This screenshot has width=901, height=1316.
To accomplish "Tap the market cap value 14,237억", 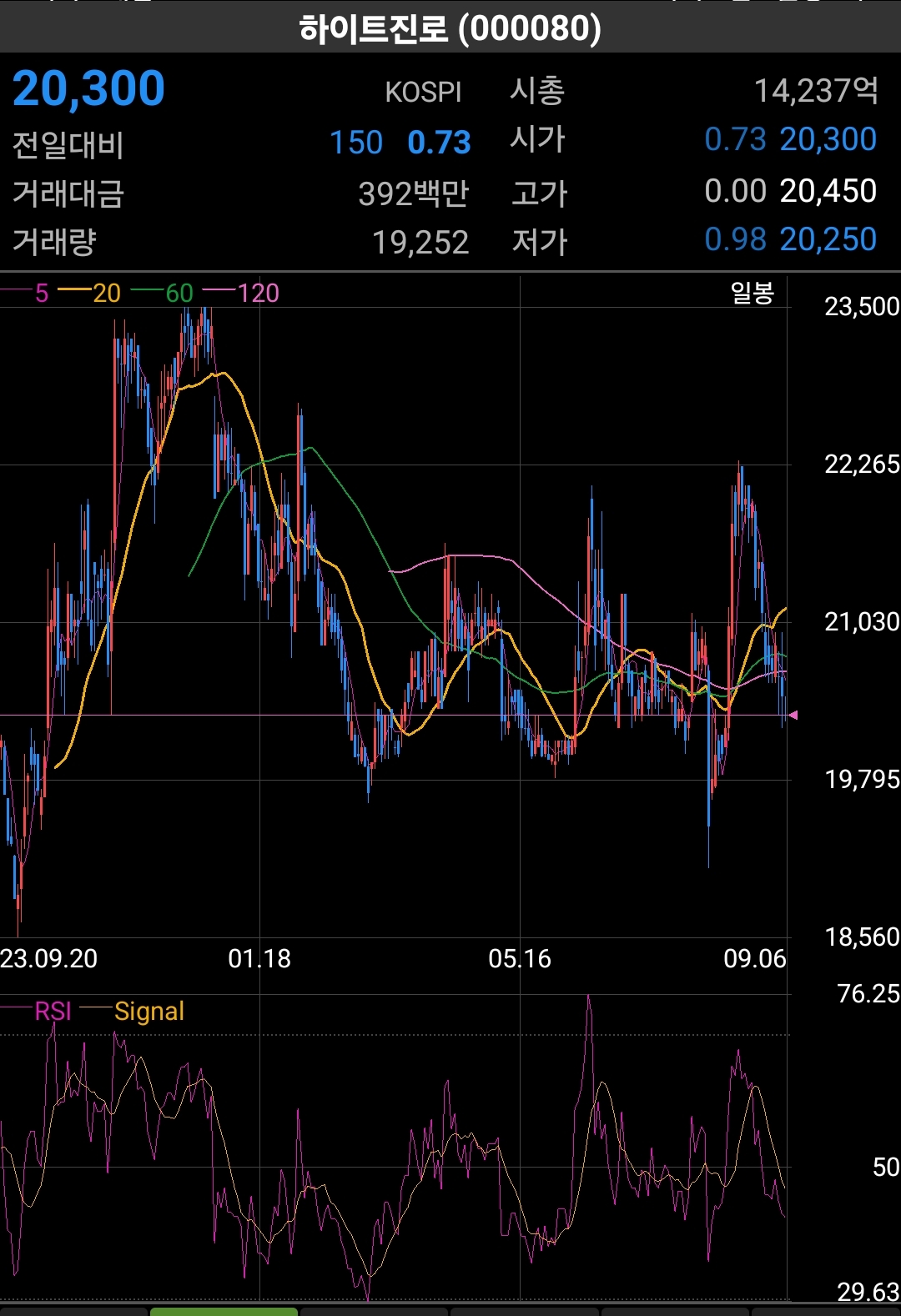I will click(816, 90).
